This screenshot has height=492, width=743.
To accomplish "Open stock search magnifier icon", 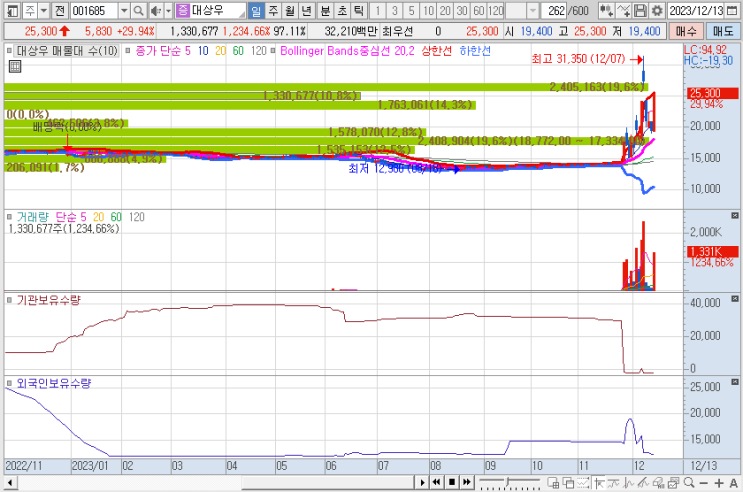I will pos(138,10).
